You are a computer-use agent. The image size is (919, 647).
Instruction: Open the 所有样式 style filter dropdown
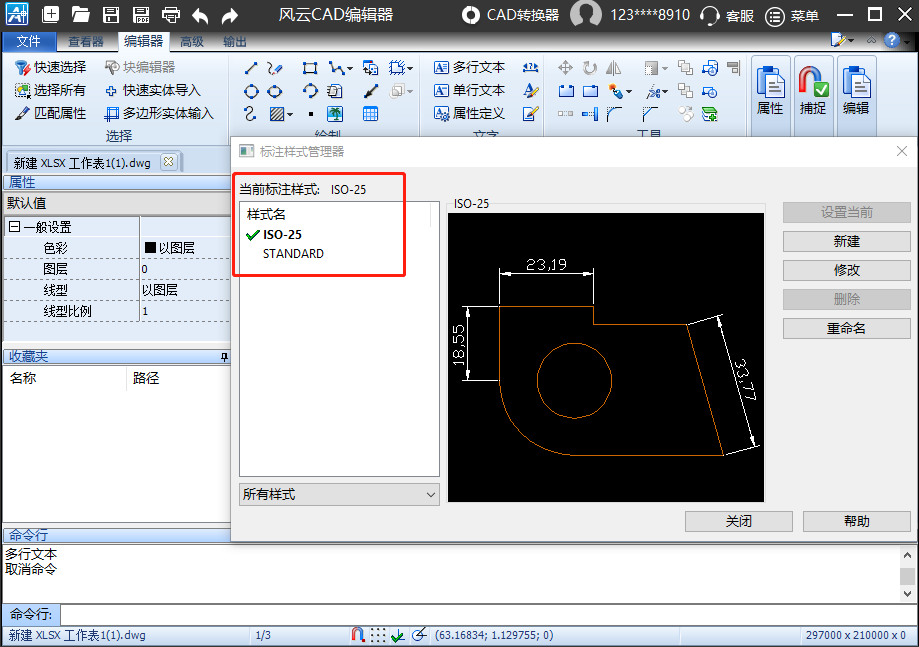point(339,494)
